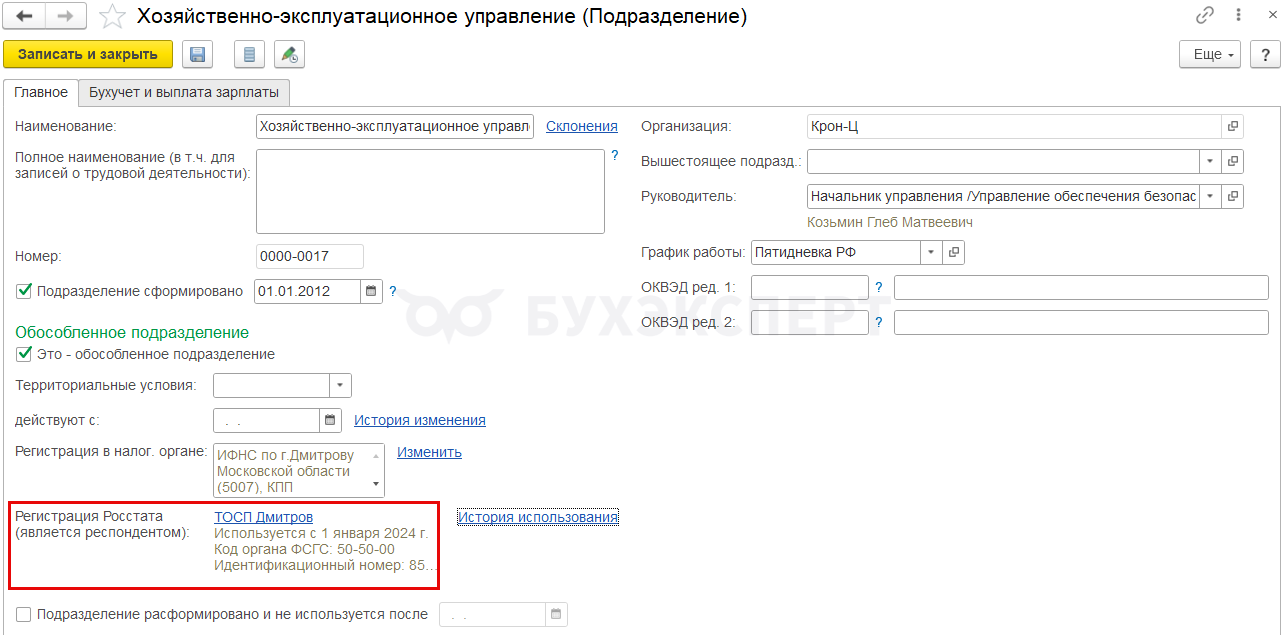Show hint for Полное наименование field

pos(615,155)
